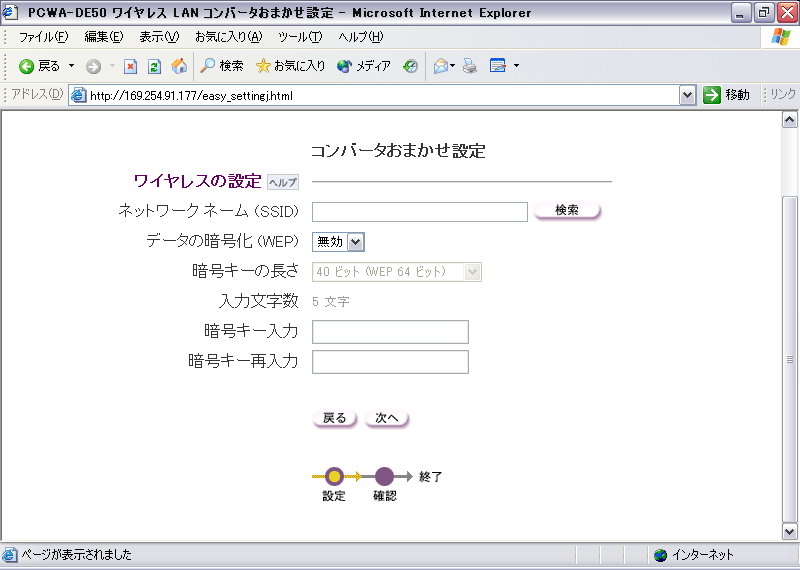Click the vertical scrollbar thumb

789,359
